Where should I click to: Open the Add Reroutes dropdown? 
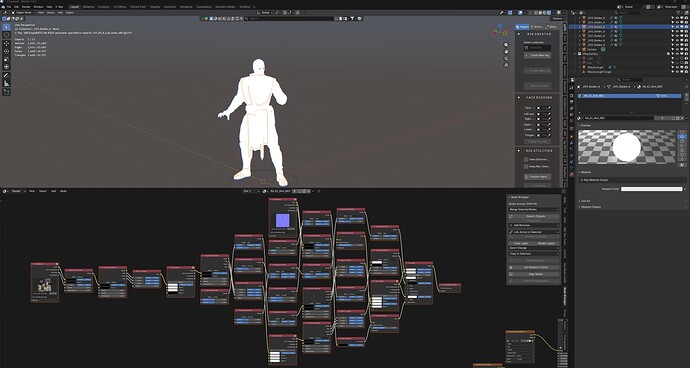point(534,225)
